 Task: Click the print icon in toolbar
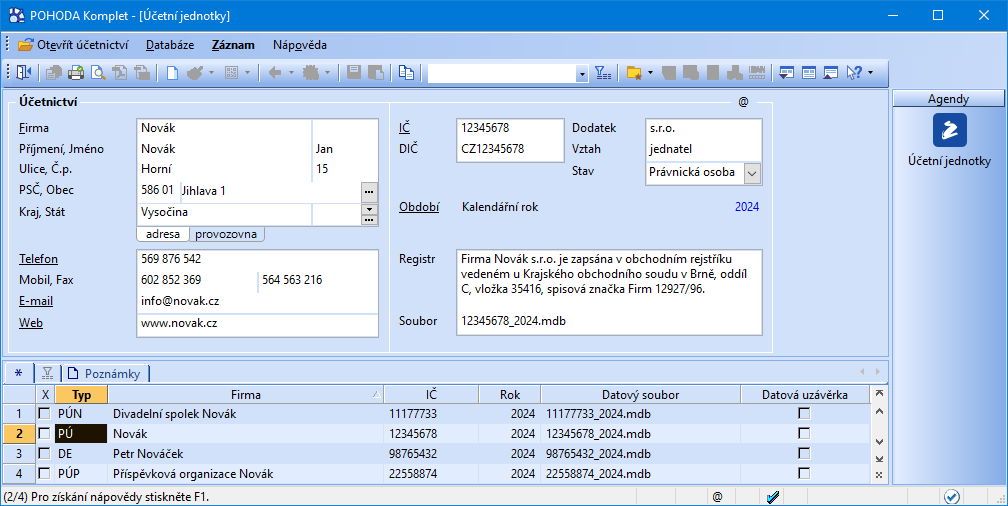(x=76, y=73)
